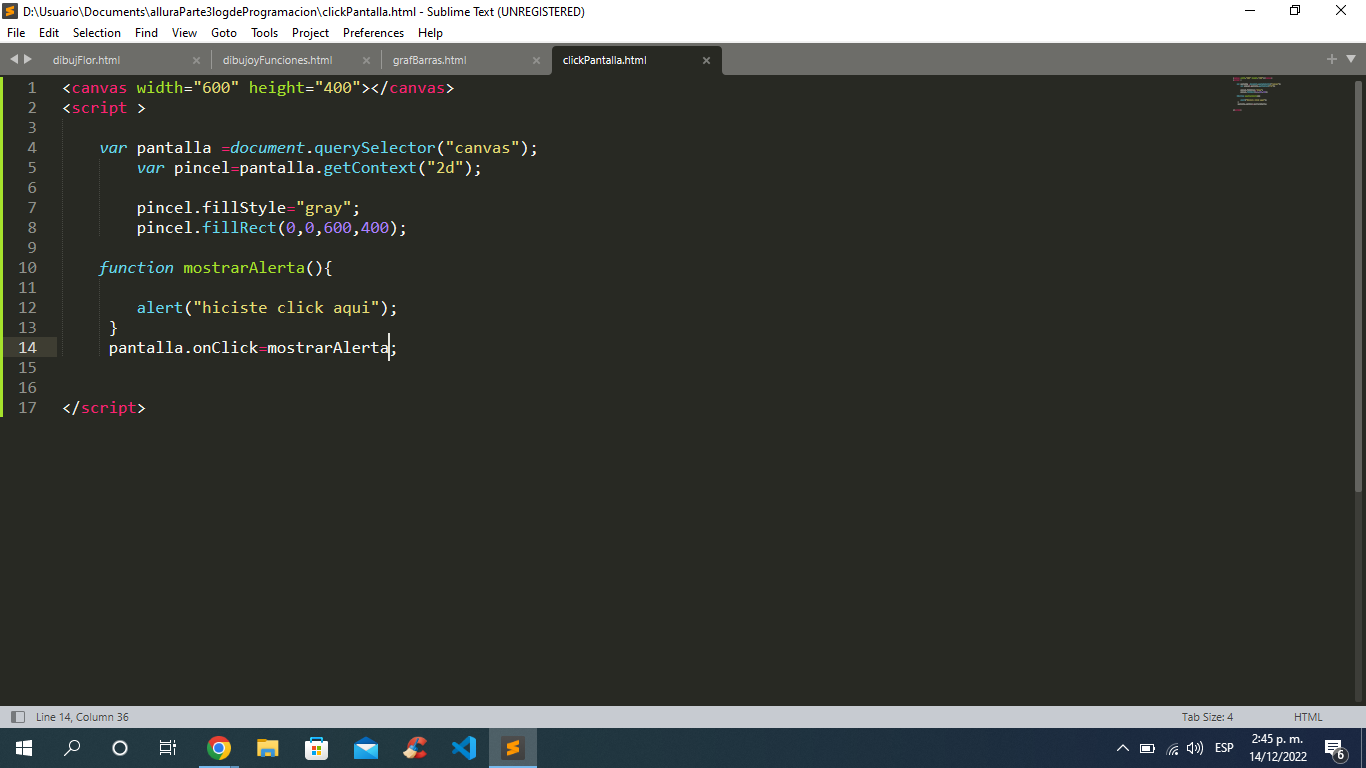Open the volume speaker icon
Image resolution: width=1366 pixels, height=768 pixels.
(1195, 748)
